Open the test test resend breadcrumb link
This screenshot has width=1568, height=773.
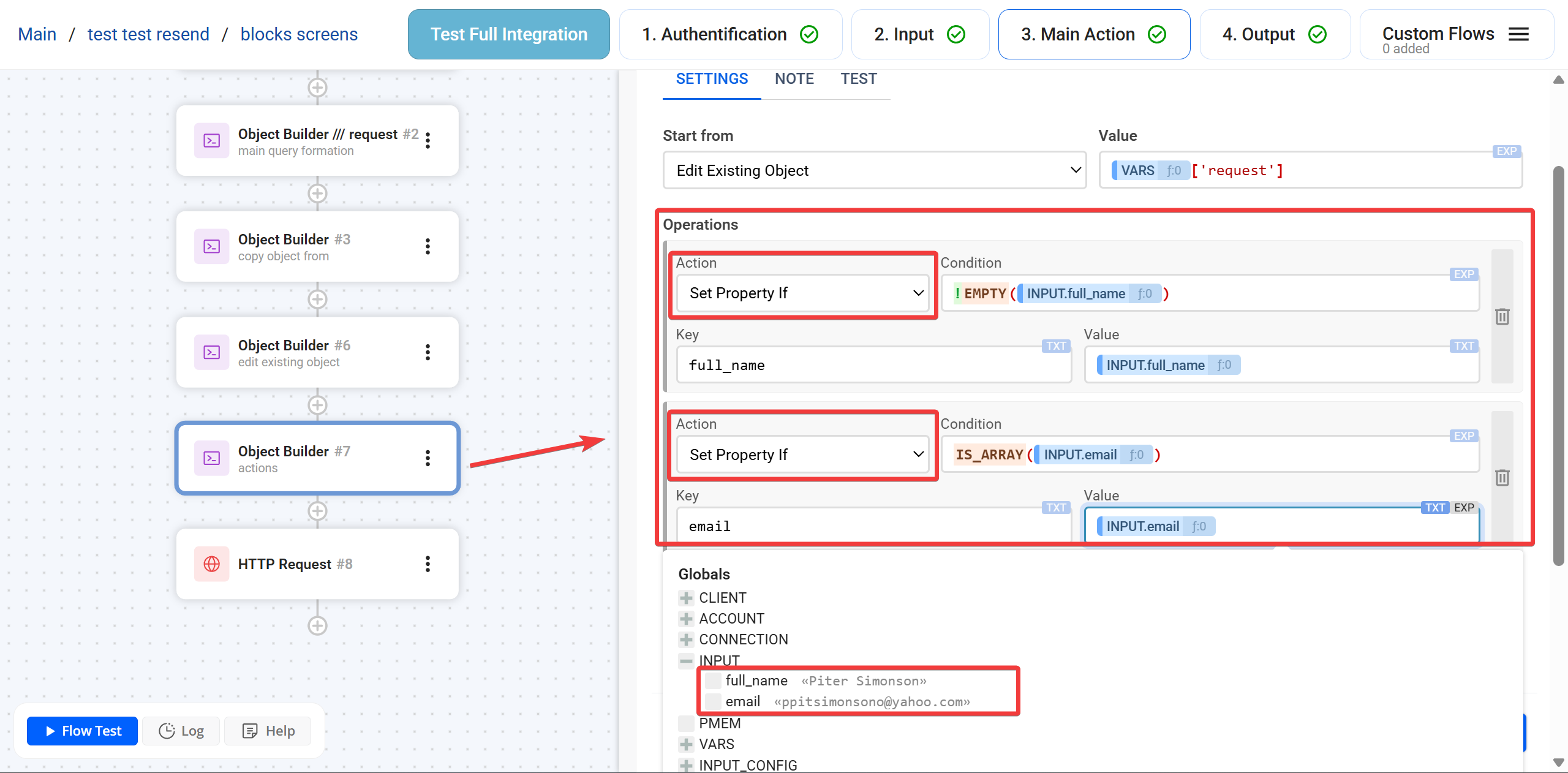click(148, 34)
